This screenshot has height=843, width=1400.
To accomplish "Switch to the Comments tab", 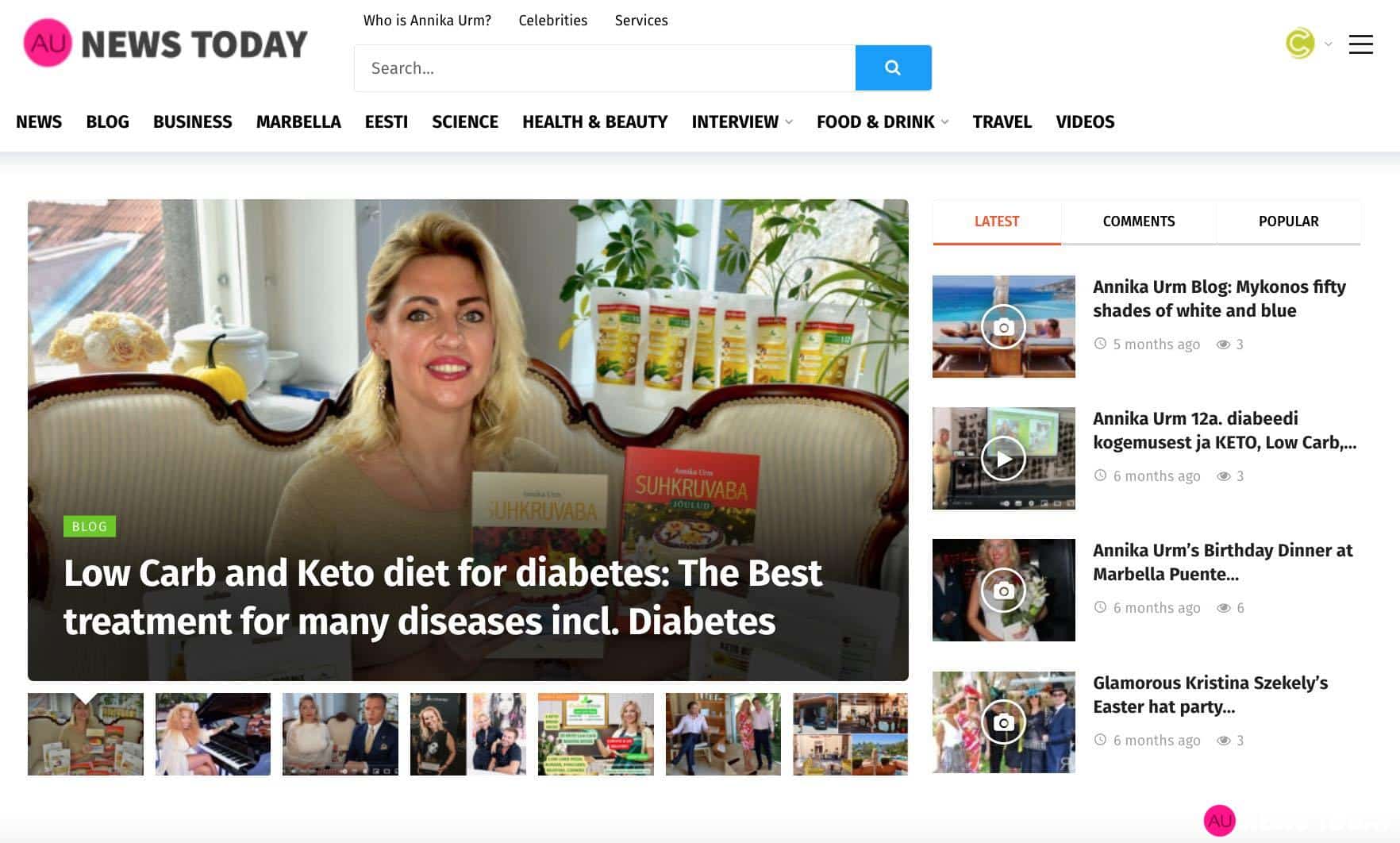I will tap(1138, 221).
